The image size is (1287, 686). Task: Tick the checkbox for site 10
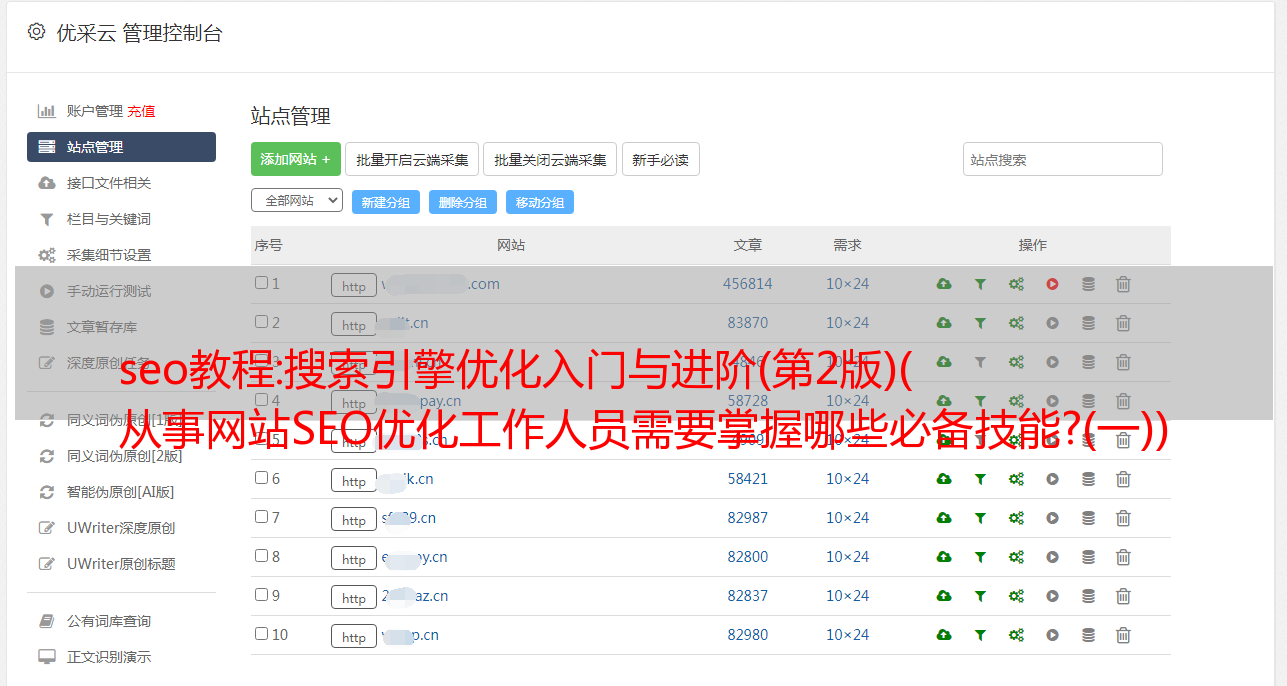[x=261, y=634]
